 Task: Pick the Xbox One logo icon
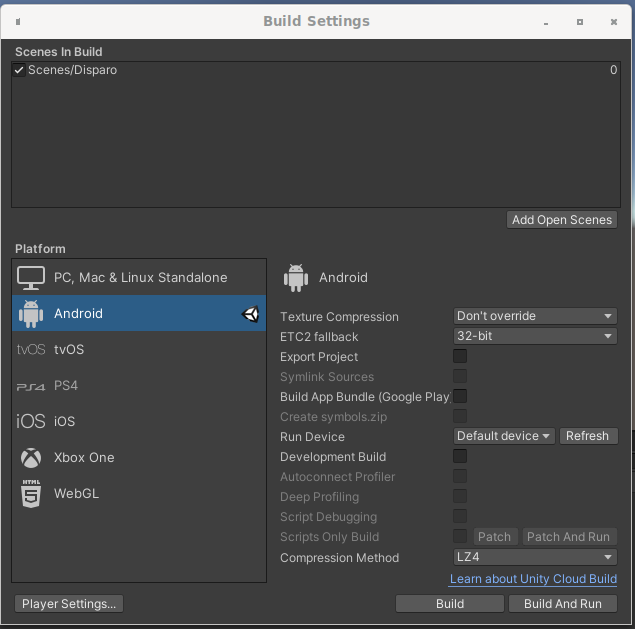coord(31,458)
